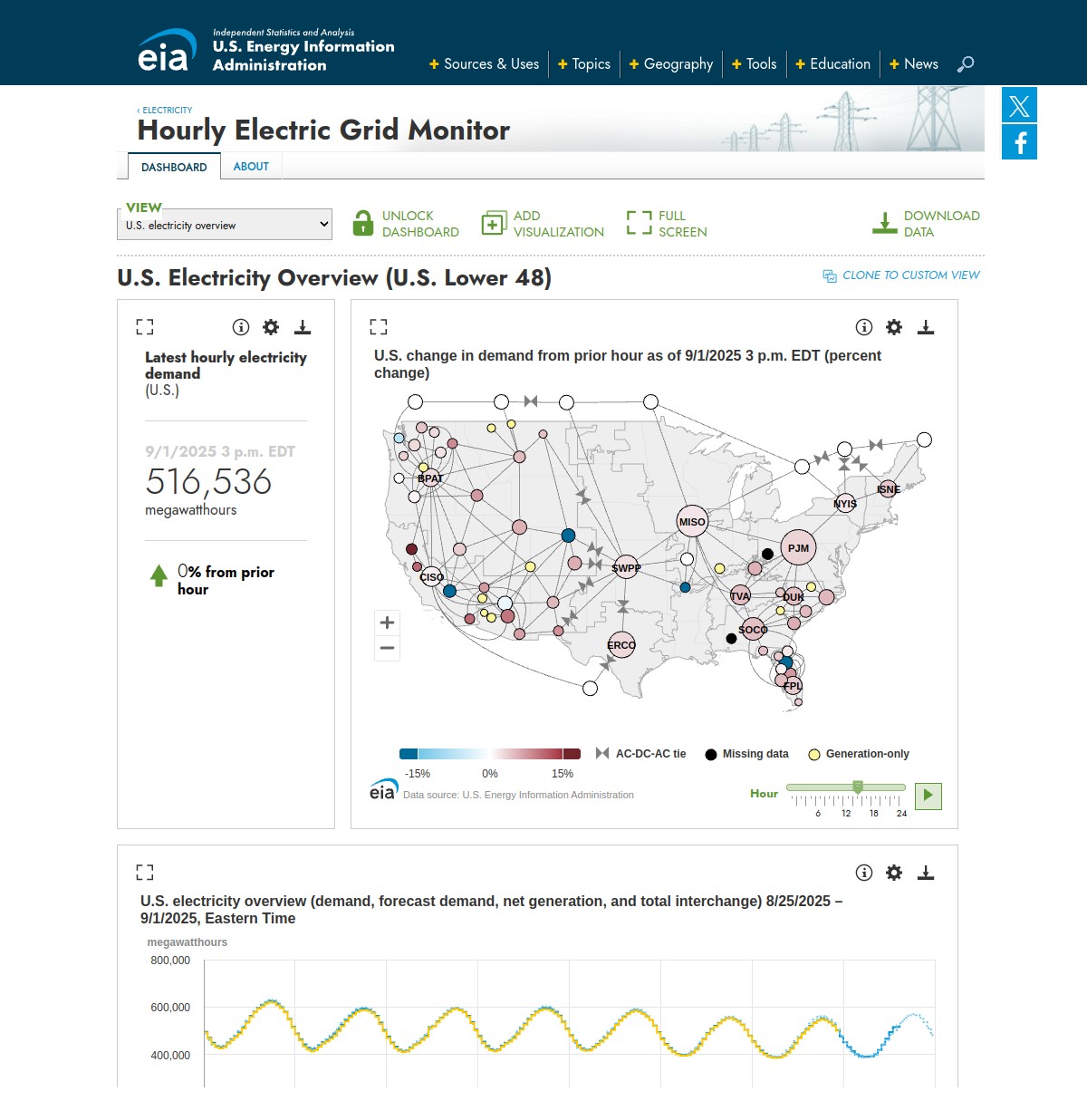Image resolution: width=1087 pixels, height=1120 pixels.
Task: Click Clone to Custom View link
Action: [911, 275]
